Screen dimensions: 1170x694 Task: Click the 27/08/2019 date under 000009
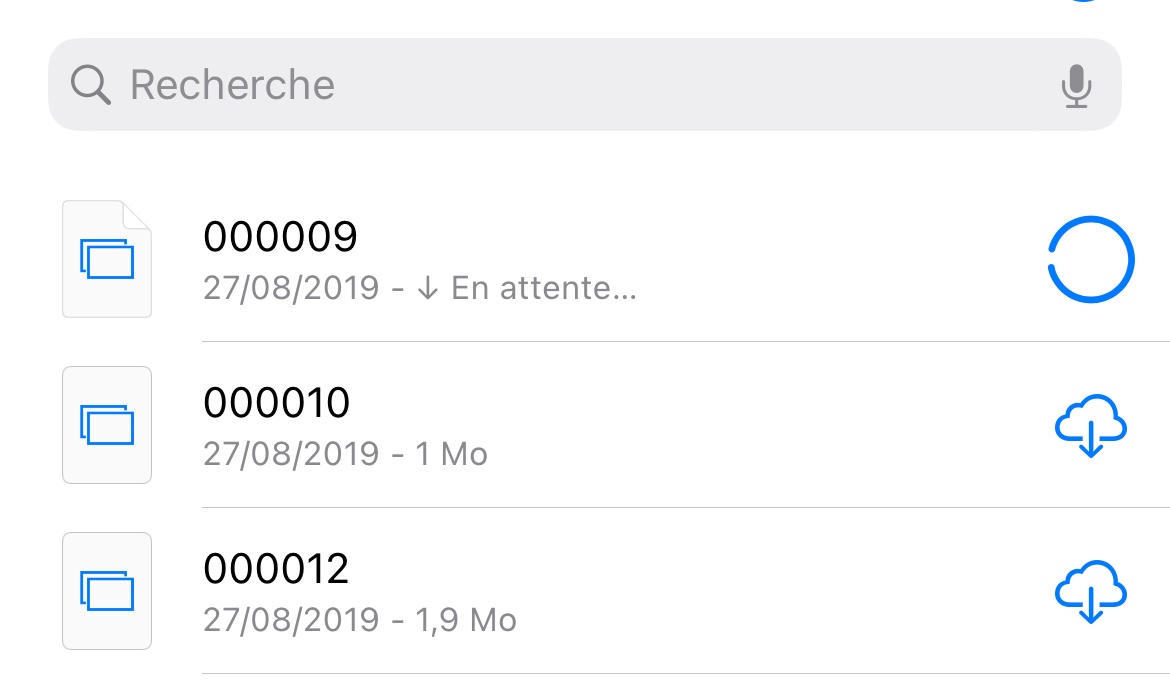pyautogui.click(x=291, y=289)
